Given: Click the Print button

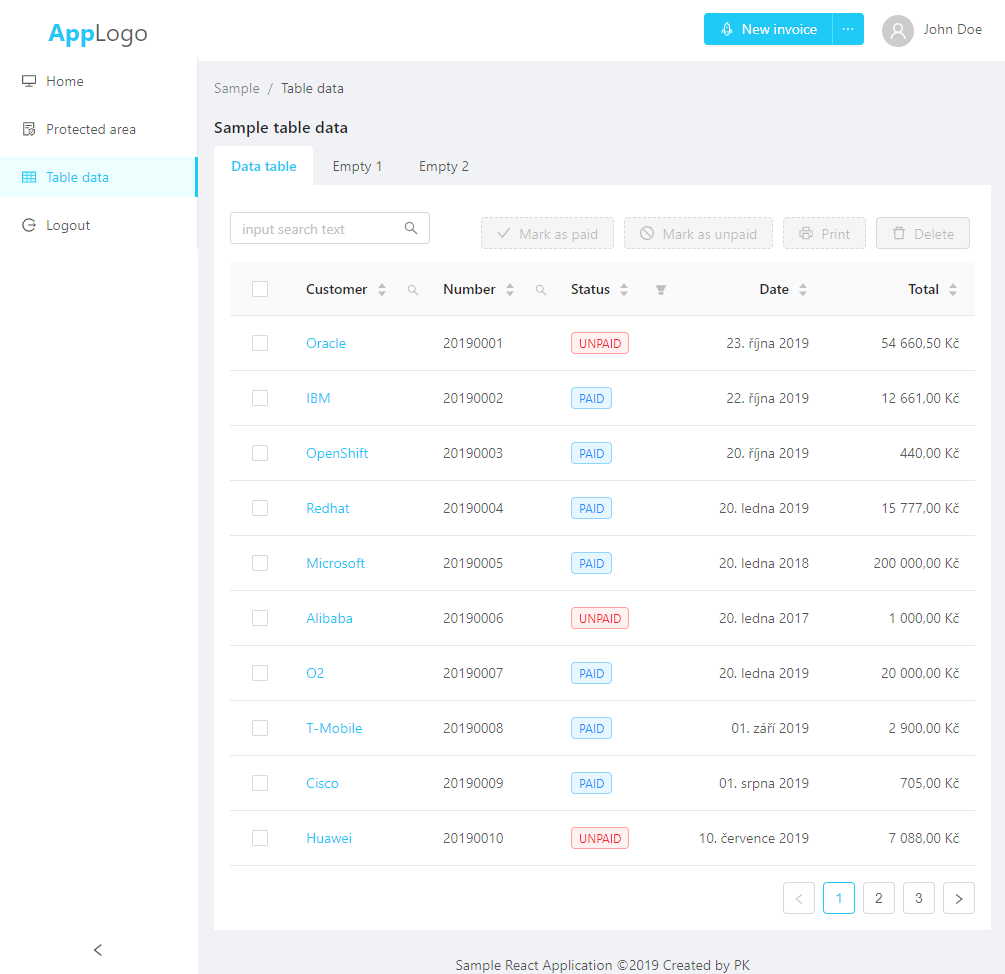Looking at the screenshot, I should (824, 234).
